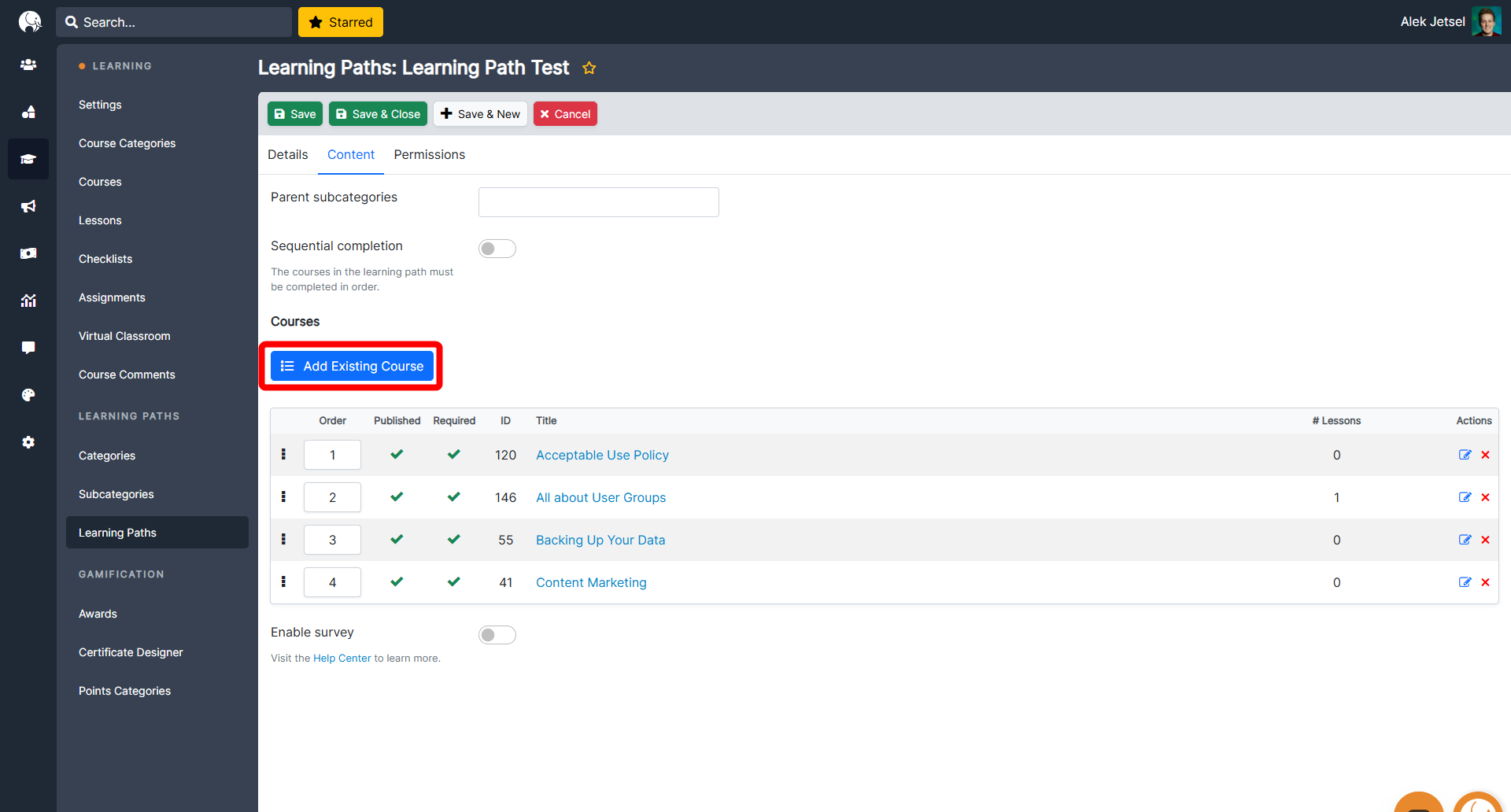
Task: Remove Content Marketing course with red X
Action: click(1485, 582)
